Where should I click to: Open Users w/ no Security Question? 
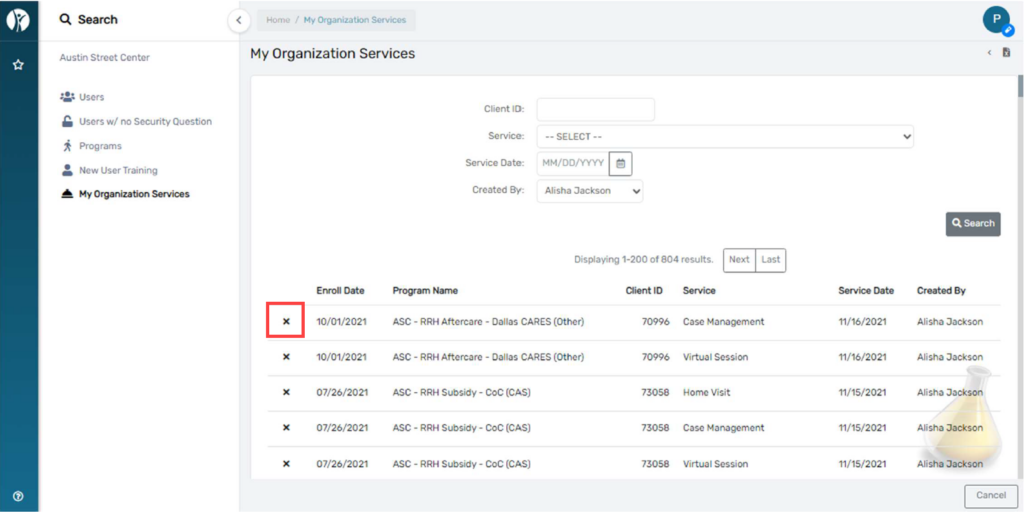145,121
